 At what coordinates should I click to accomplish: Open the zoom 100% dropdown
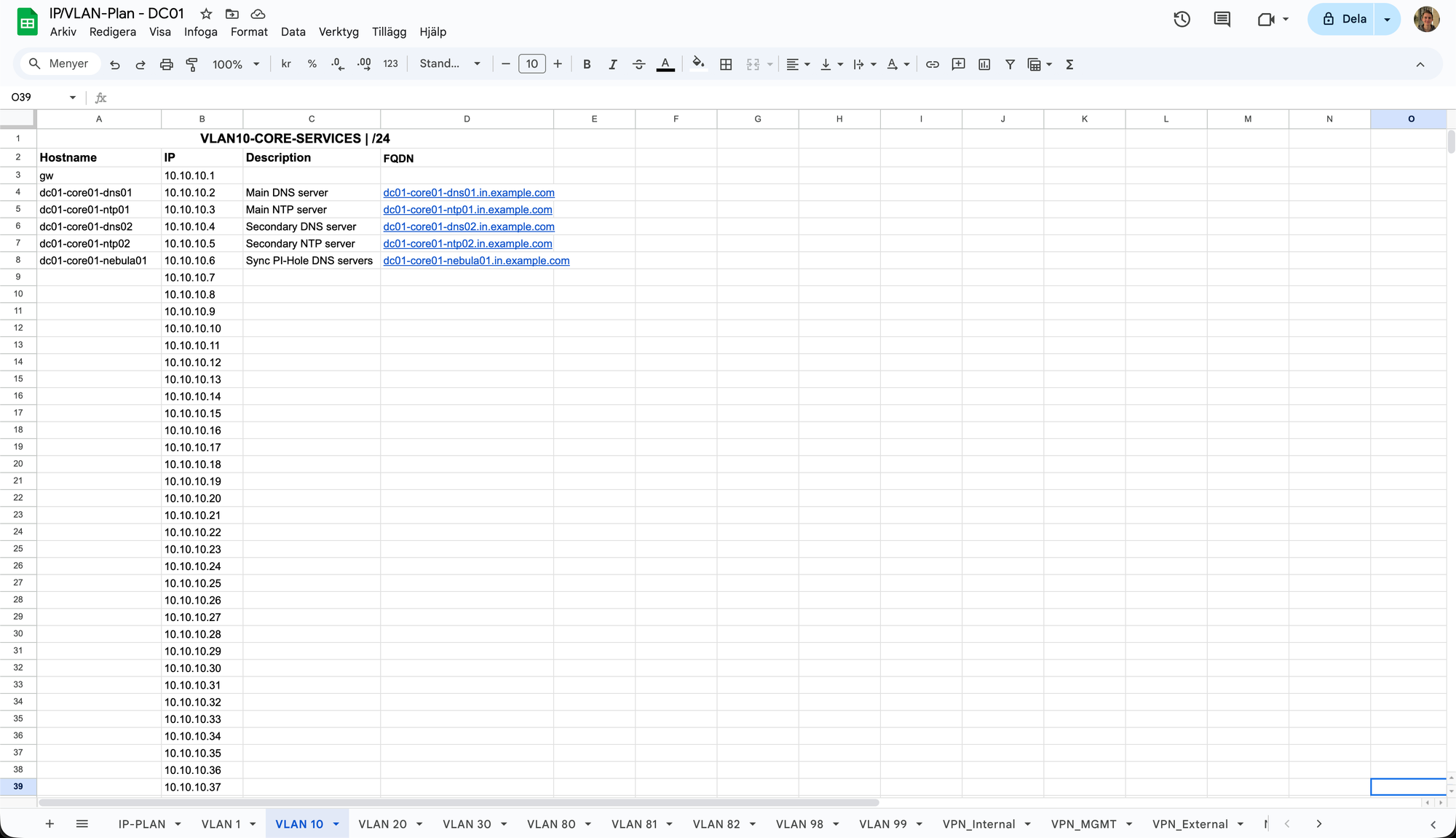pyautogui.click(x=236, y=64)
